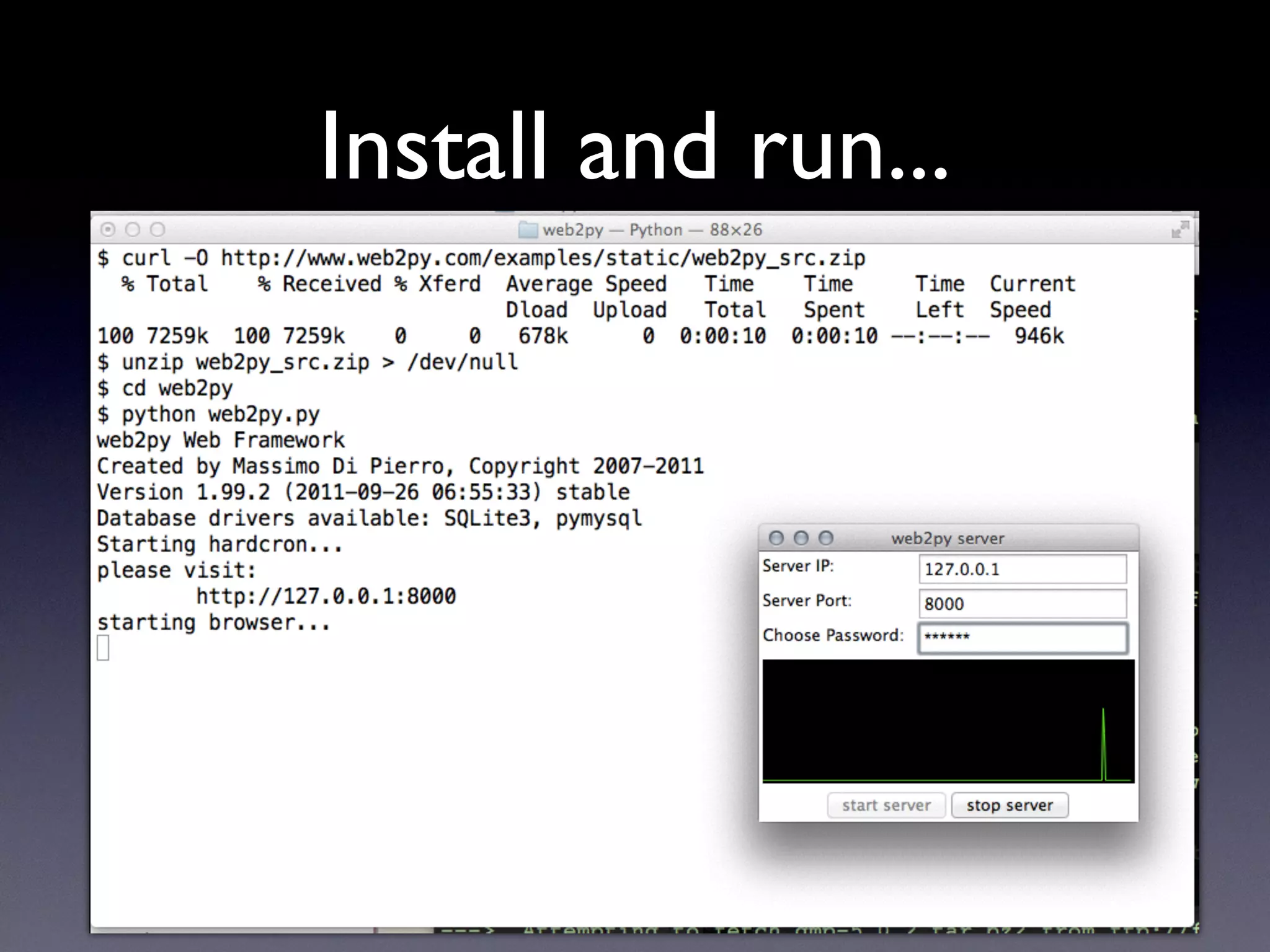Click the 'python web2py.py' command line
1270x952 pixels.
[208, 415]
